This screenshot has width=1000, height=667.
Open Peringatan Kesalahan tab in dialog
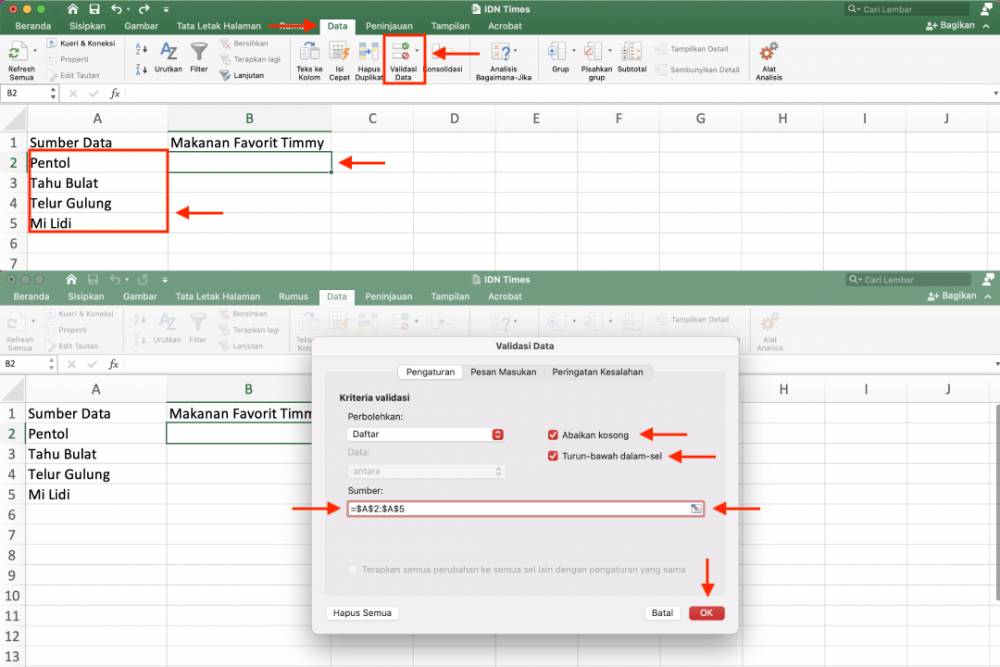coord(598,372)
